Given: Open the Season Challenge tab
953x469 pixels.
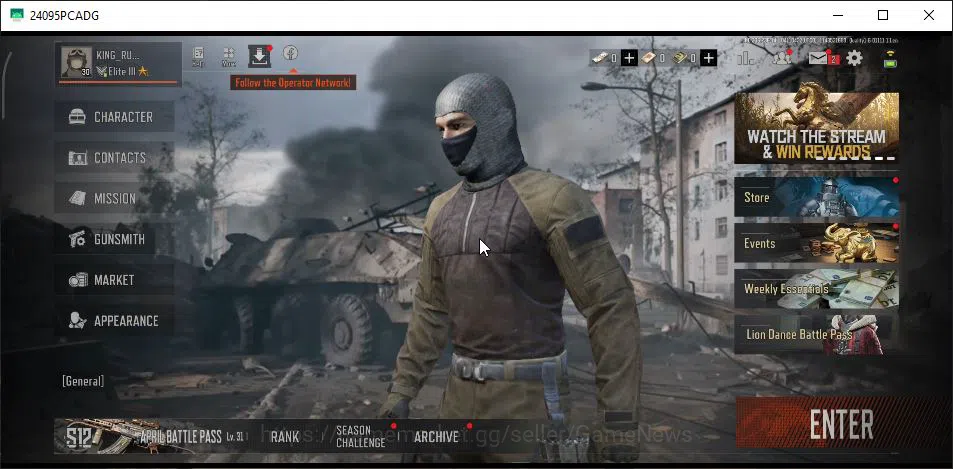Looking at the screenshot, I should tap(361, 436).
